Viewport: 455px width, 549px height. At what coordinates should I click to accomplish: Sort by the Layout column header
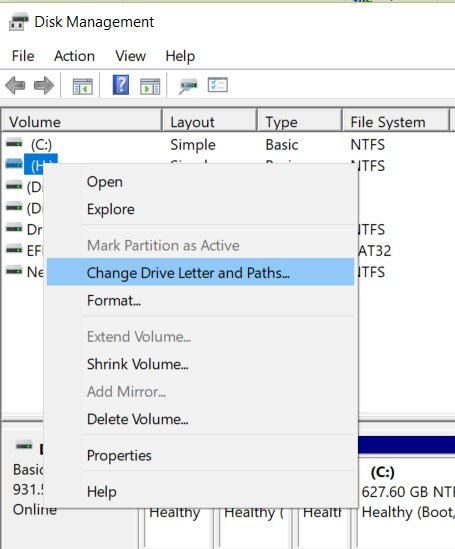pyautogui.click(x=209, y=122)
